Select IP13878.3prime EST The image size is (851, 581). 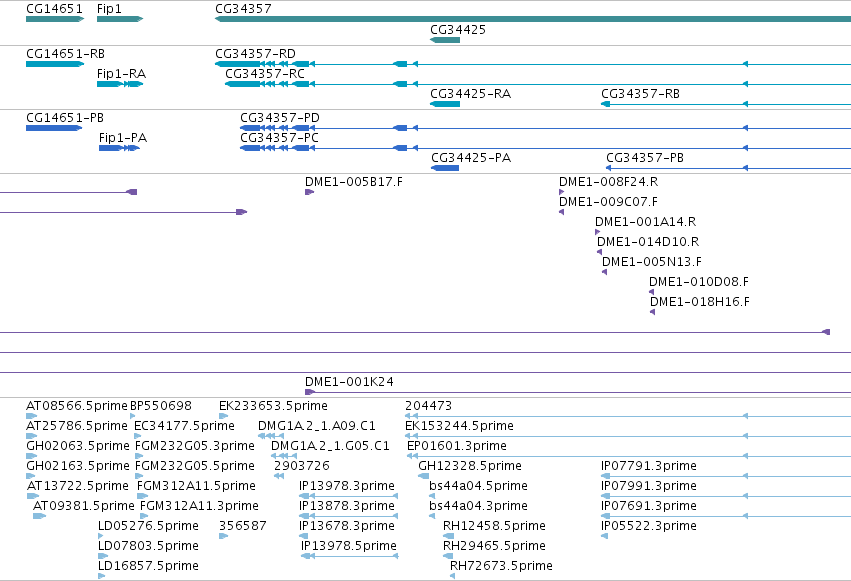click(348, 516)
